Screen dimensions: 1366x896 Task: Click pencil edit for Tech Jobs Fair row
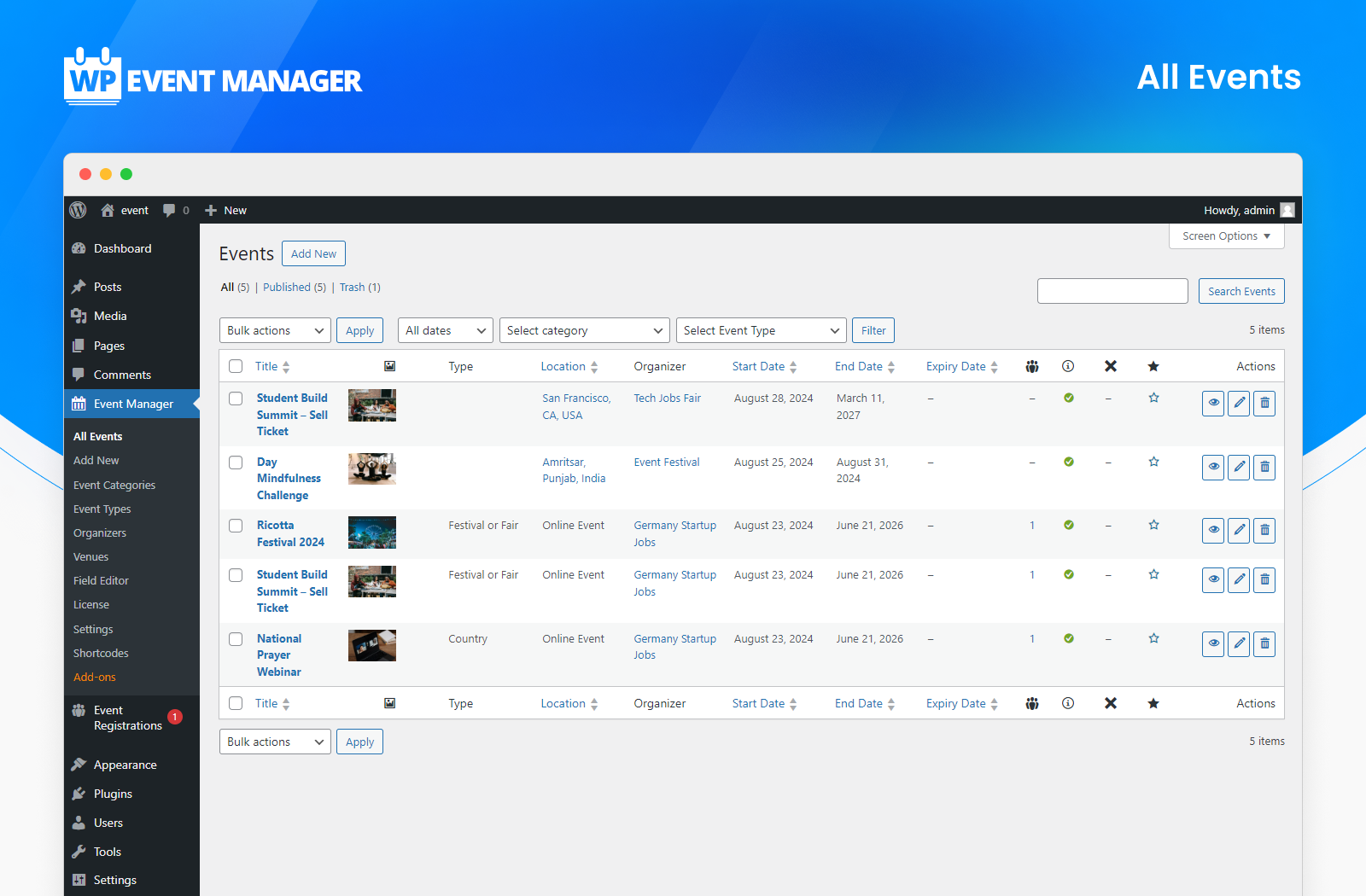click(1239, 403)
